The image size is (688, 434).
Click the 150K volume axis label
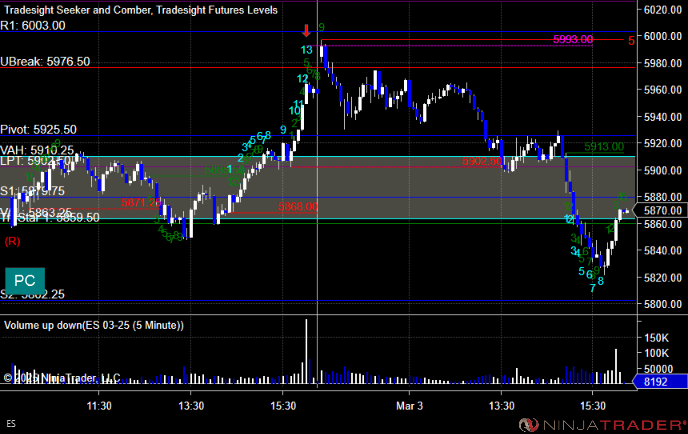pos(656,338)
